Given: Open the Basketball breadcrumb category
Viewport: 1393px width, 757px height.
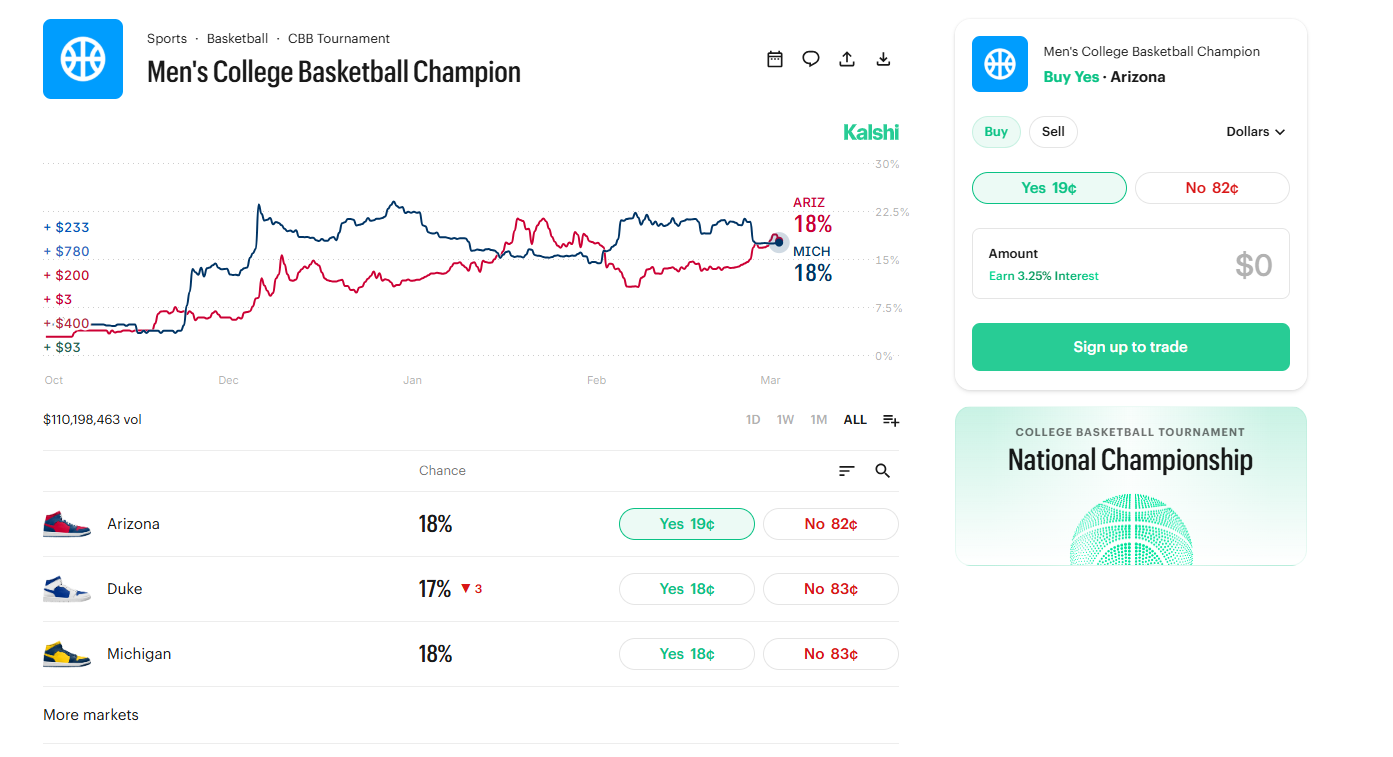Looking at the screenshot, I should [237, 38].
